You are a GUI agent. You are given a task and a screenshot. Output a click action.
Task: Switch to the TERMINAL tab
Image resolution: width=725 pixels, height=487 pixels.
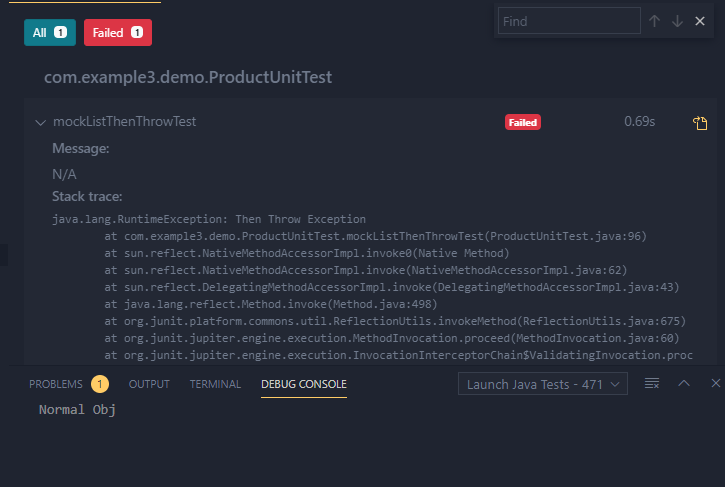215,384
